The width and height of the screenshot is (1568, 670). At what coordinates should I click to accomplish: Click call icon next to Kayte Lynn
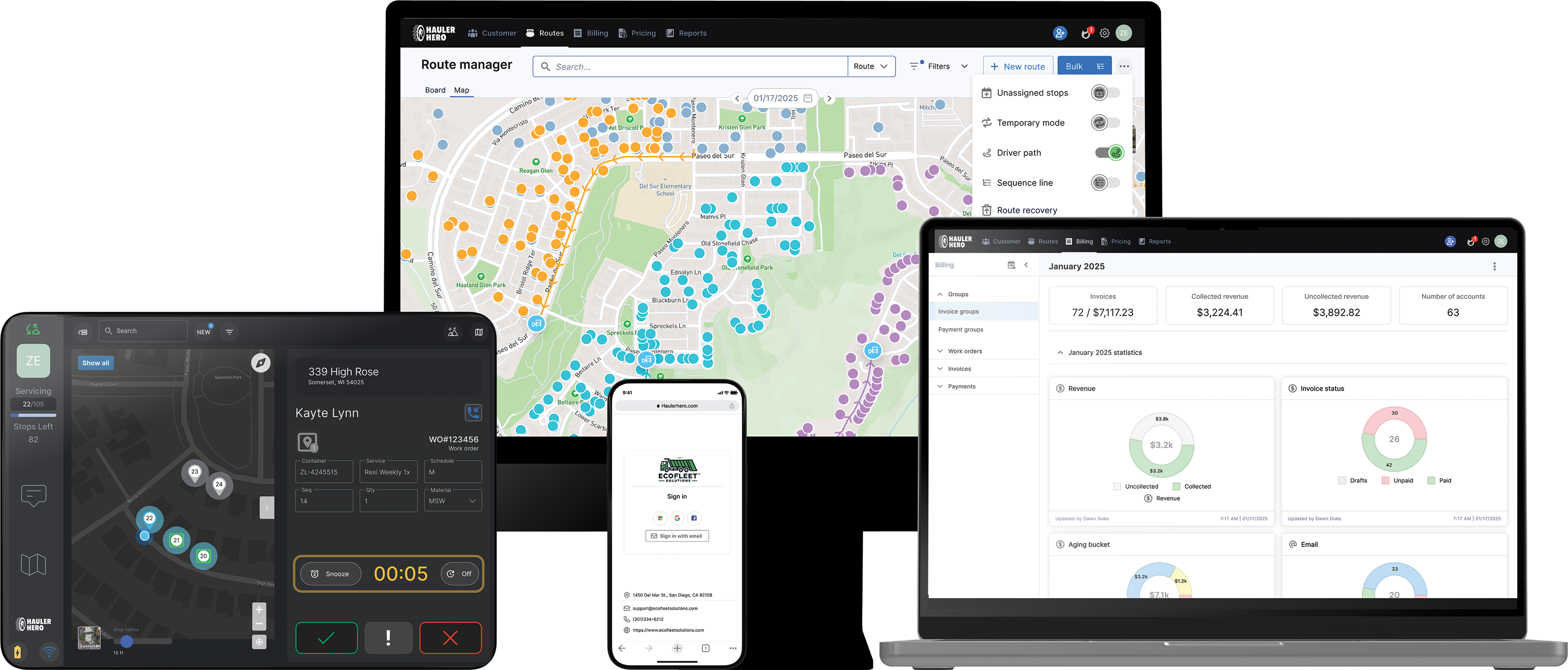[473, 412]
